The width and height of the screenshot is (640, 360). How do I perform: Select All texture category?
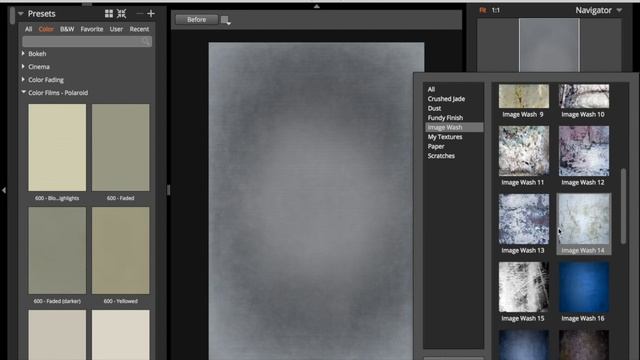(431, 89)
